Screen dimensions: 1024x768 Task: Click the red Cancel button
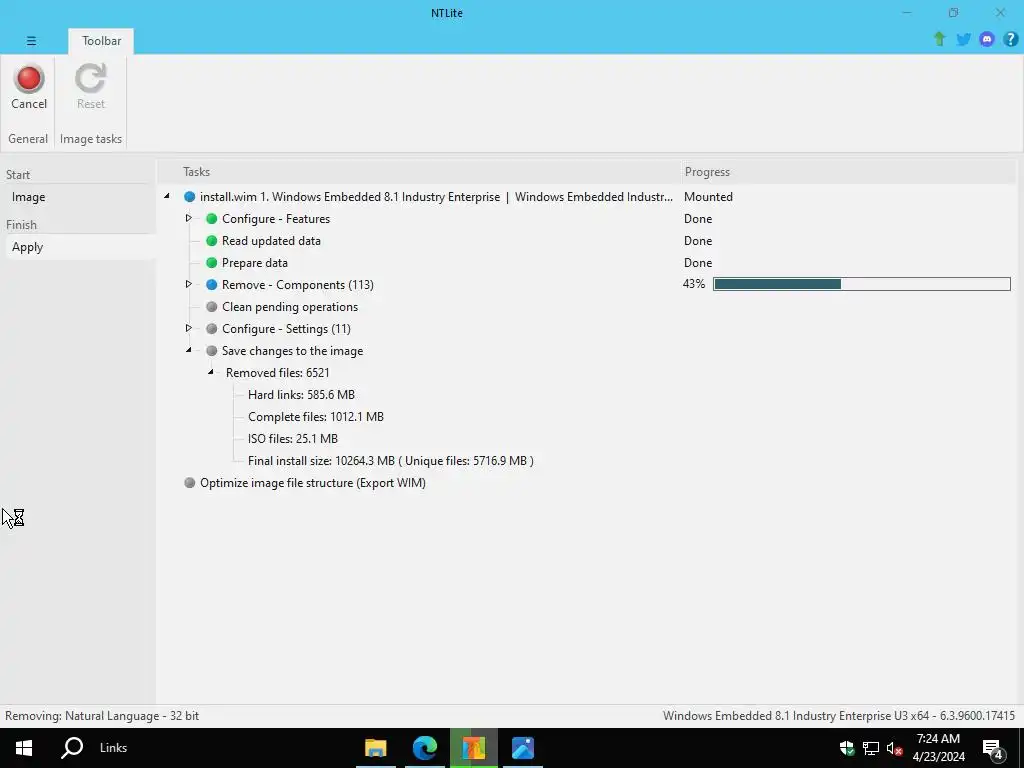pos(29,87)
